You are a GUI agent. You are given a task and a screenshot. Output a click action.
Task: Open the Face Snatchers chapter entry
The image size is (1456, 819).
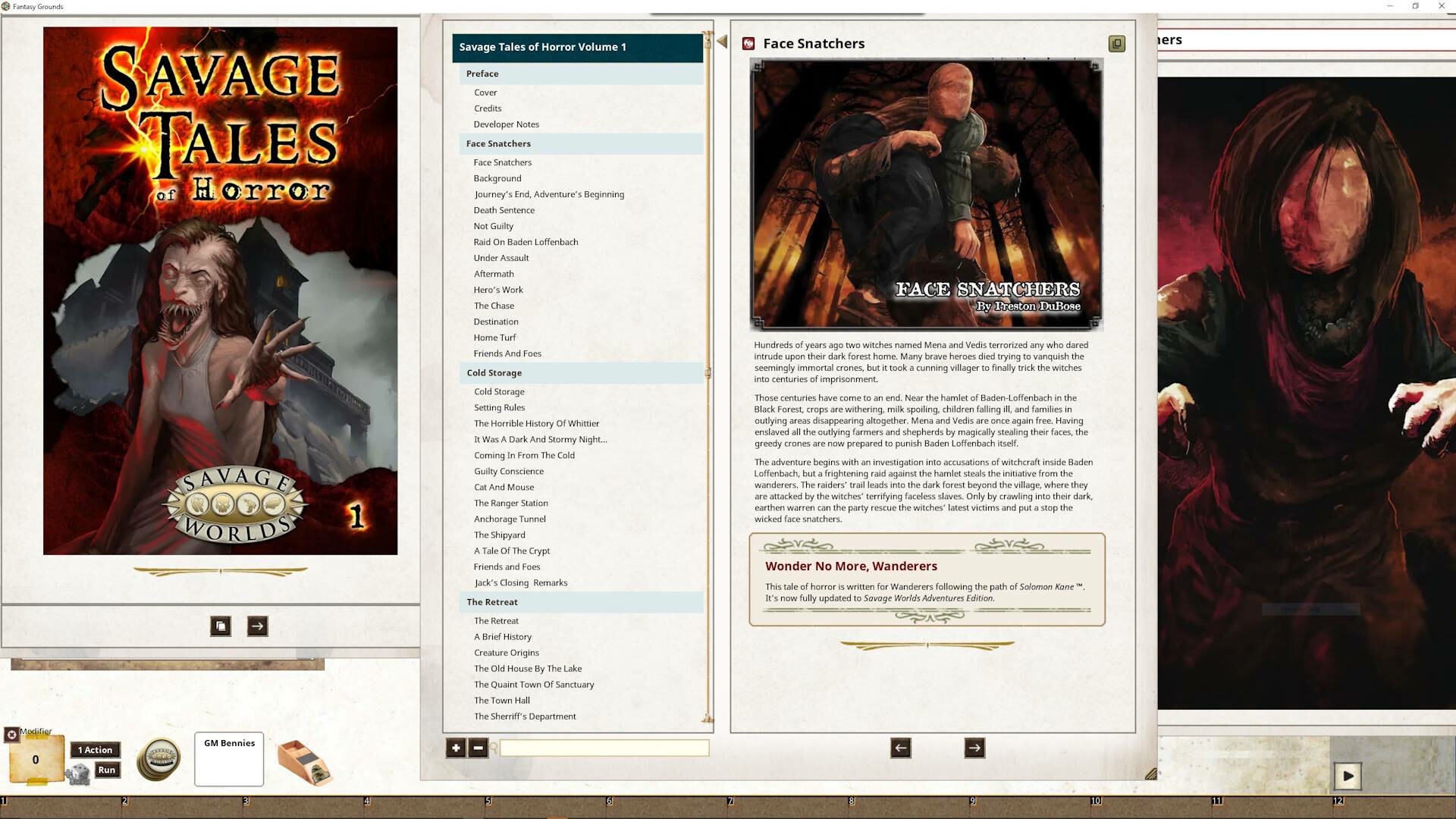click(501, 162)
